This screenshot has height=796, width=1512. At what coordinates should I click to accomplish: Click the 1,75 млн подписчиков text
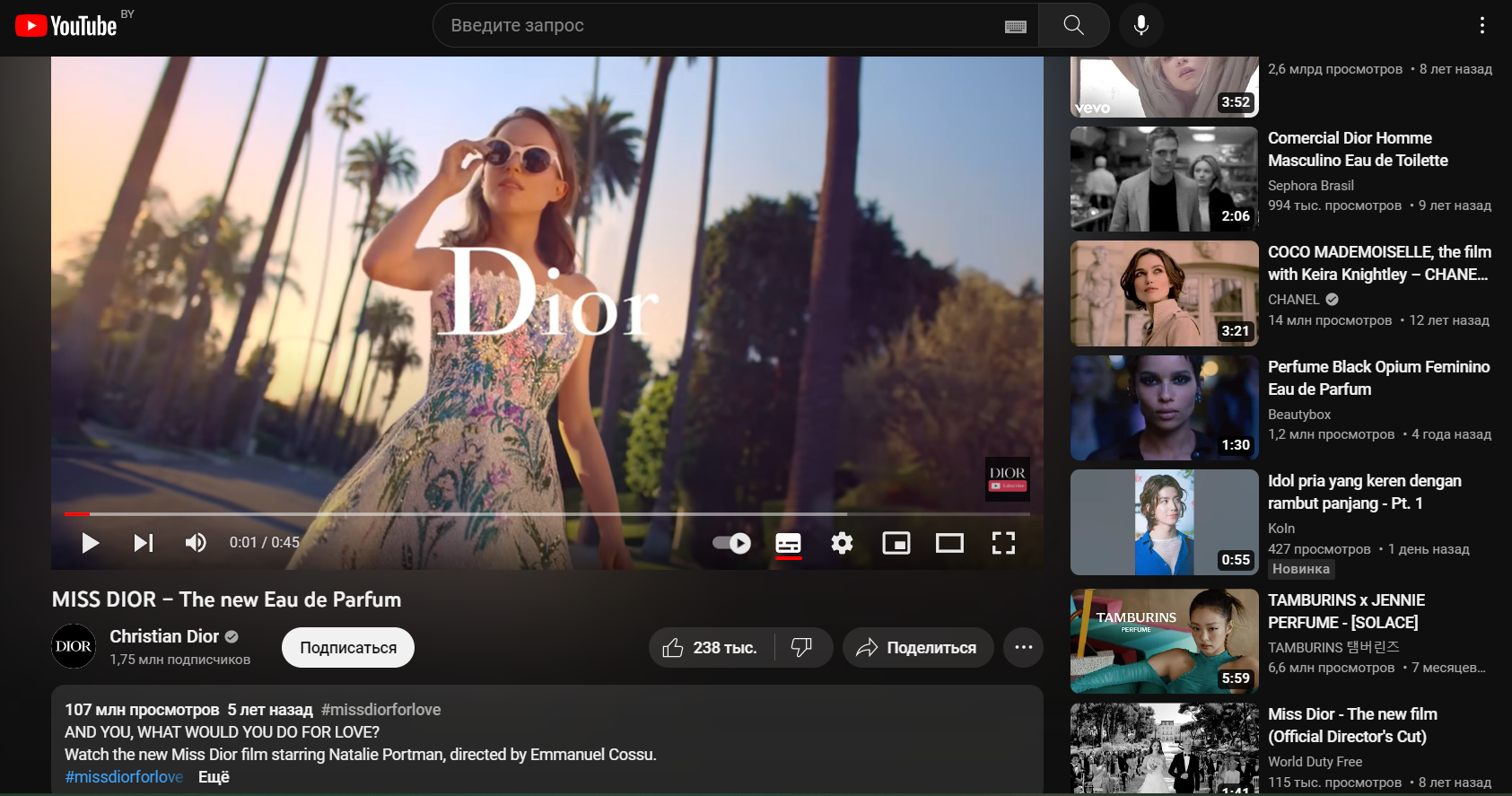[x=180, y=660]
